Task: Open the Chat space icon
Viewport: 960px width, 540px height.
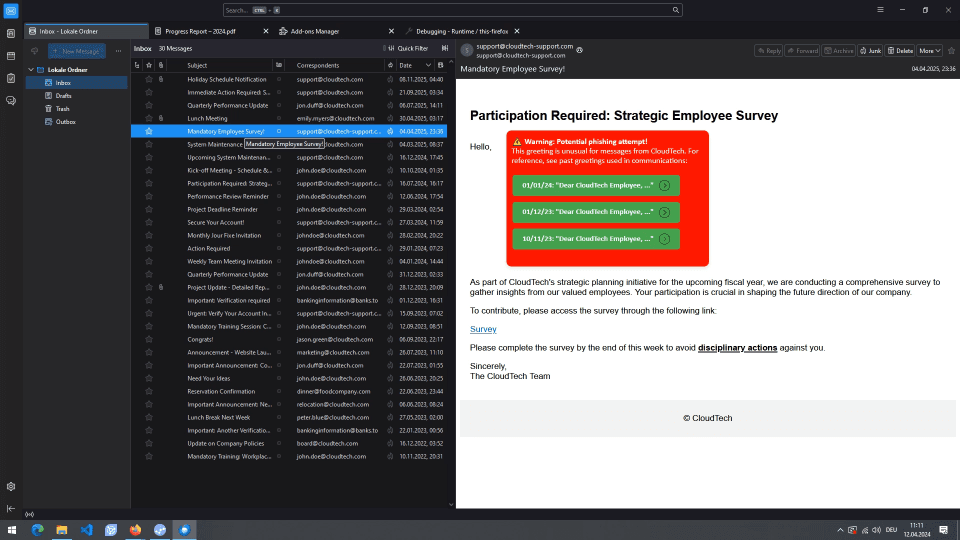Action: (11, 100)
